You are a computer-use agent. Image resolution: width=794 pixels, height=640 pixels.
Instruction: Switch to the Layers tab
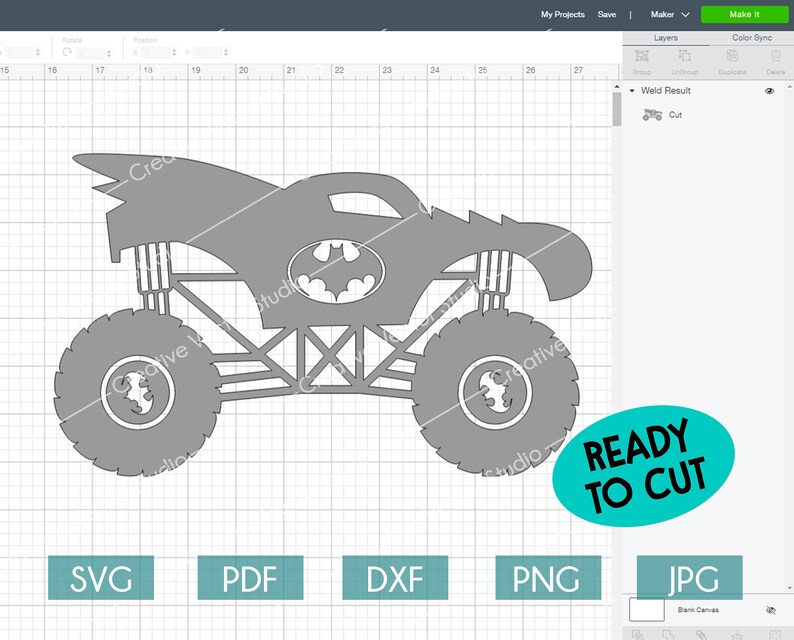pos(665,38)
